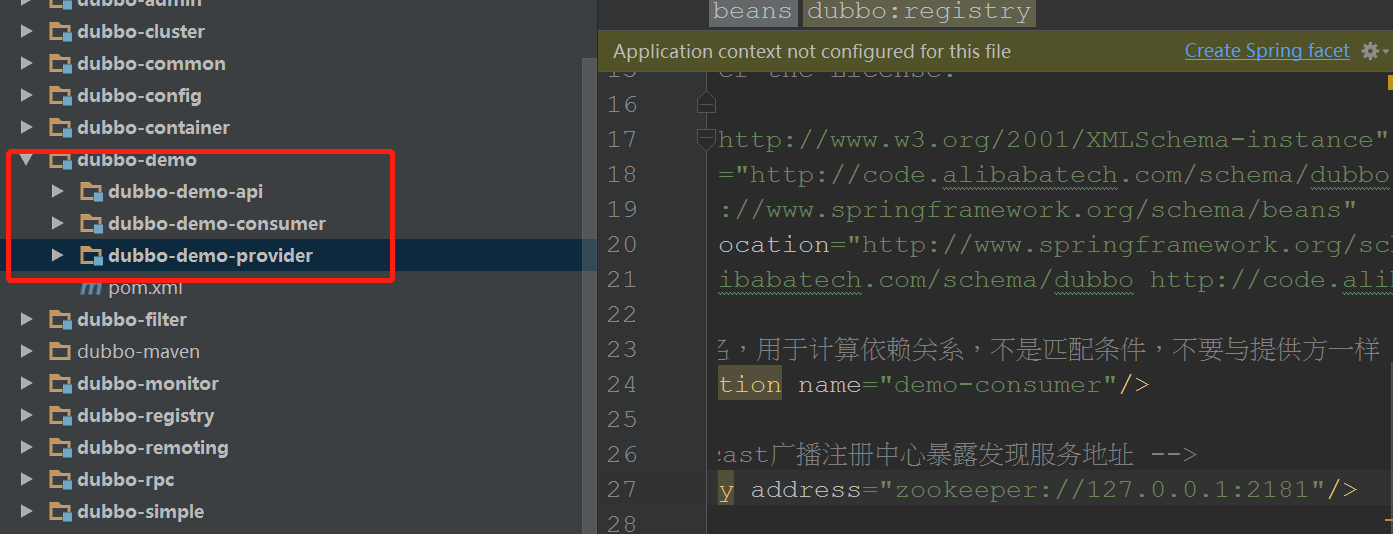Expand the dubbo-container module
Viewport: 1393px width, 534px height.
click(x=27, y=128)
